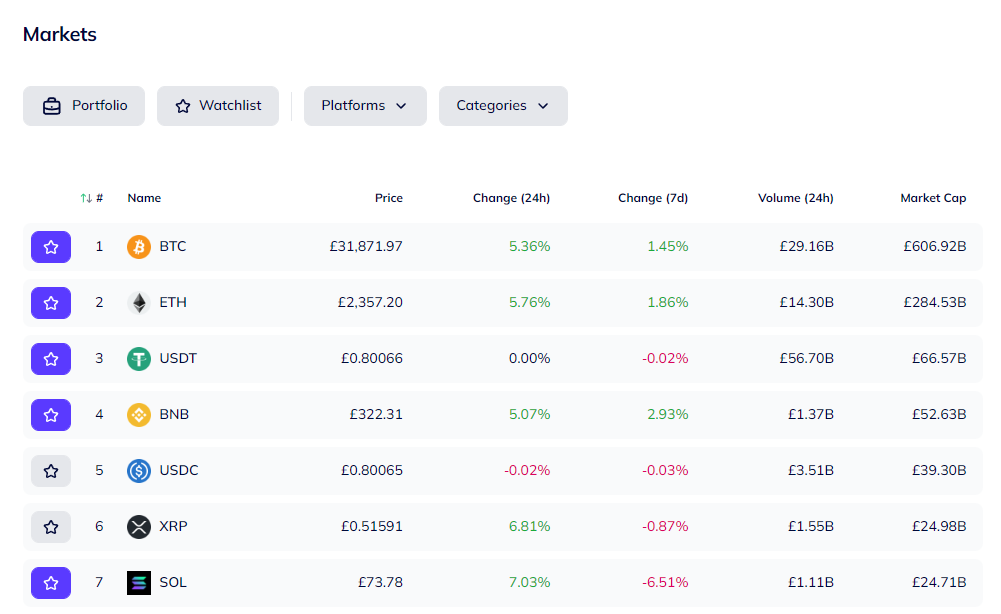Click the Tether USDT logo icon
Image resolution: width=1001 pixels, height=614 pixels.
(139, 359)
